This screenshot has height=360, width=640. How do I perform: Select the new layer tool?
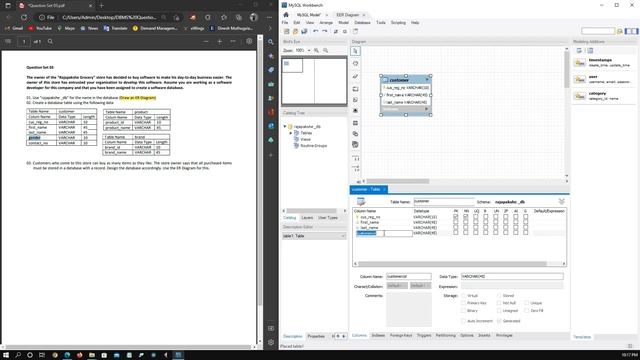click(x=355, y=89)
